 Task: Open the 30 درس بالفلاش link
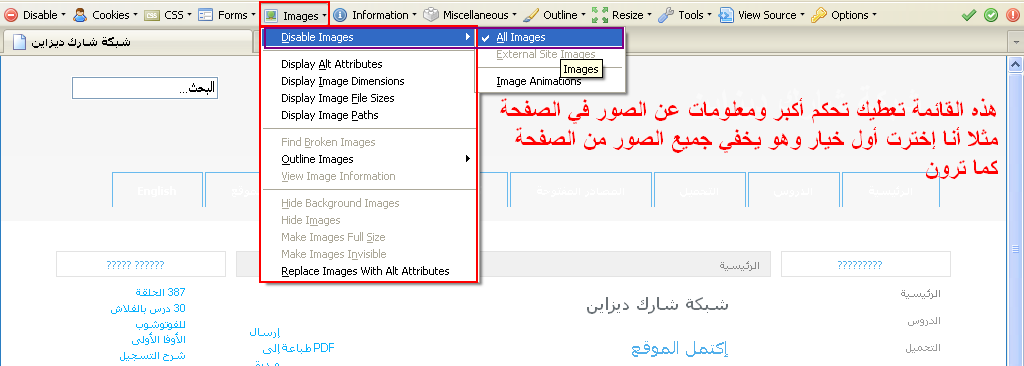(x=148, y=308)
